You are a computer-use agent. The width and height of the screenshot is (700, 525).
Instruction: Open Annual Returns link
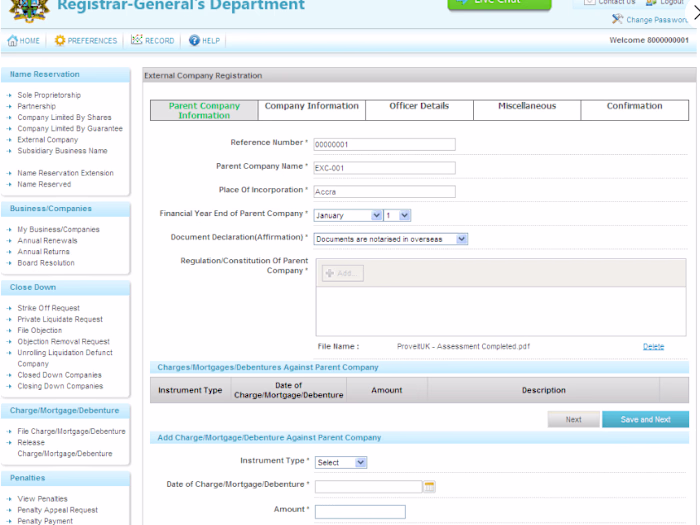pos(43,252)
